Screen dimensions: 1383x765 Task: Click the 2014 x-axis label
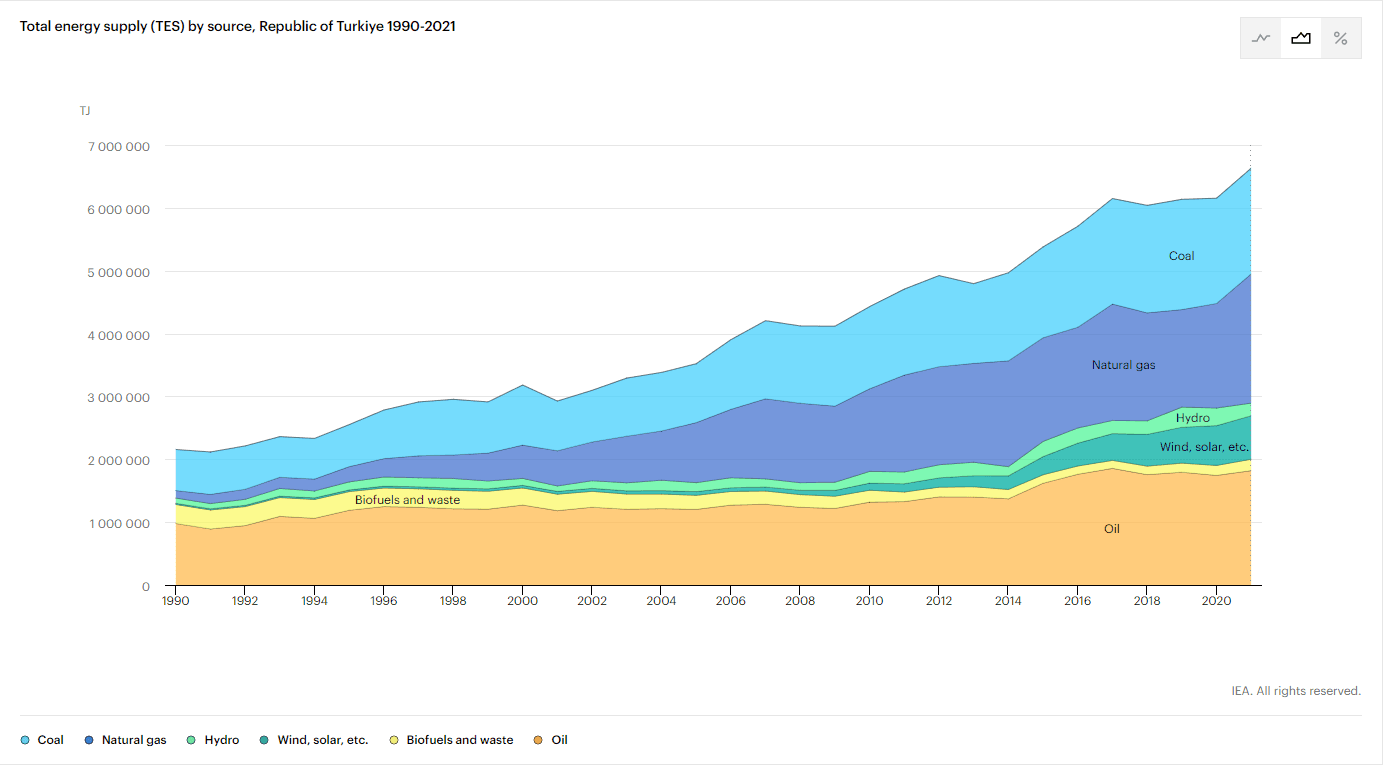pos(1008,602)
